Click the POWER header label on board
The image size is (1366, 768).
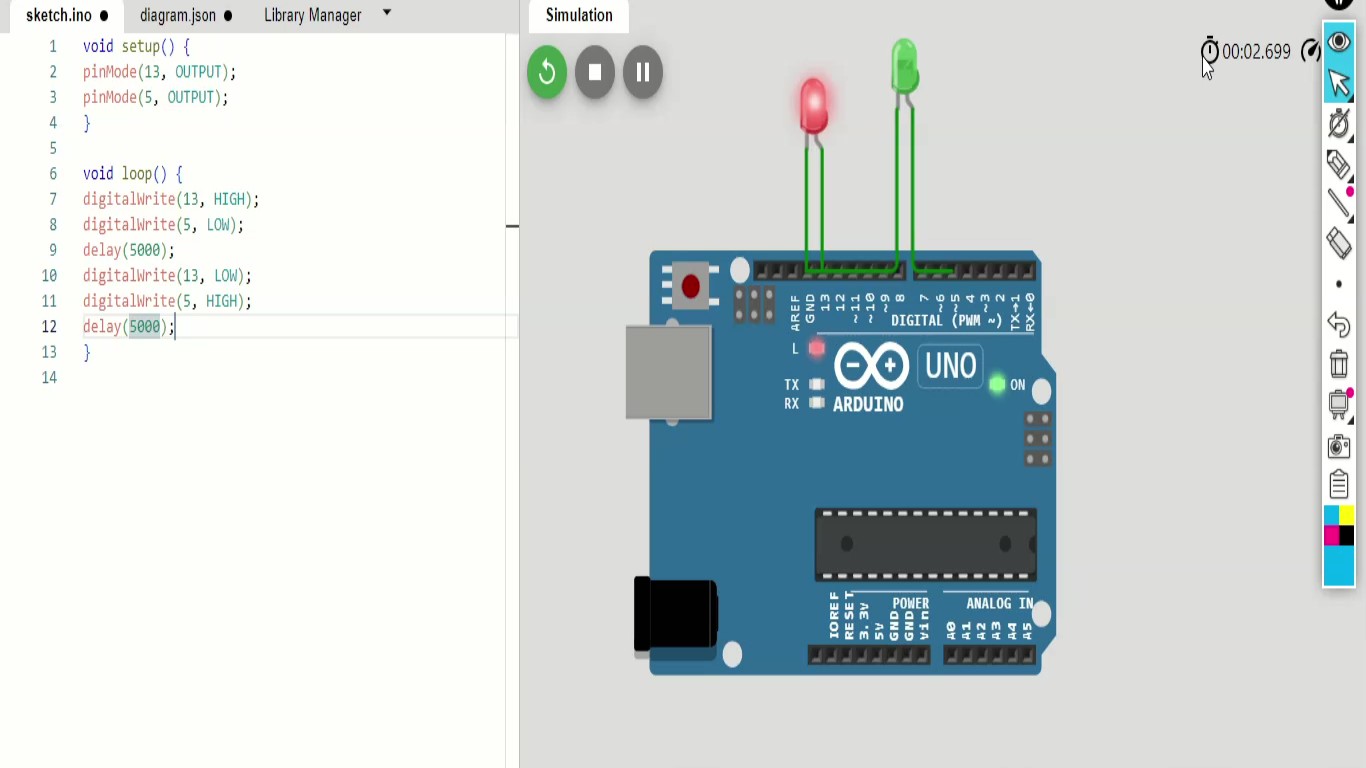coord(911,603)
